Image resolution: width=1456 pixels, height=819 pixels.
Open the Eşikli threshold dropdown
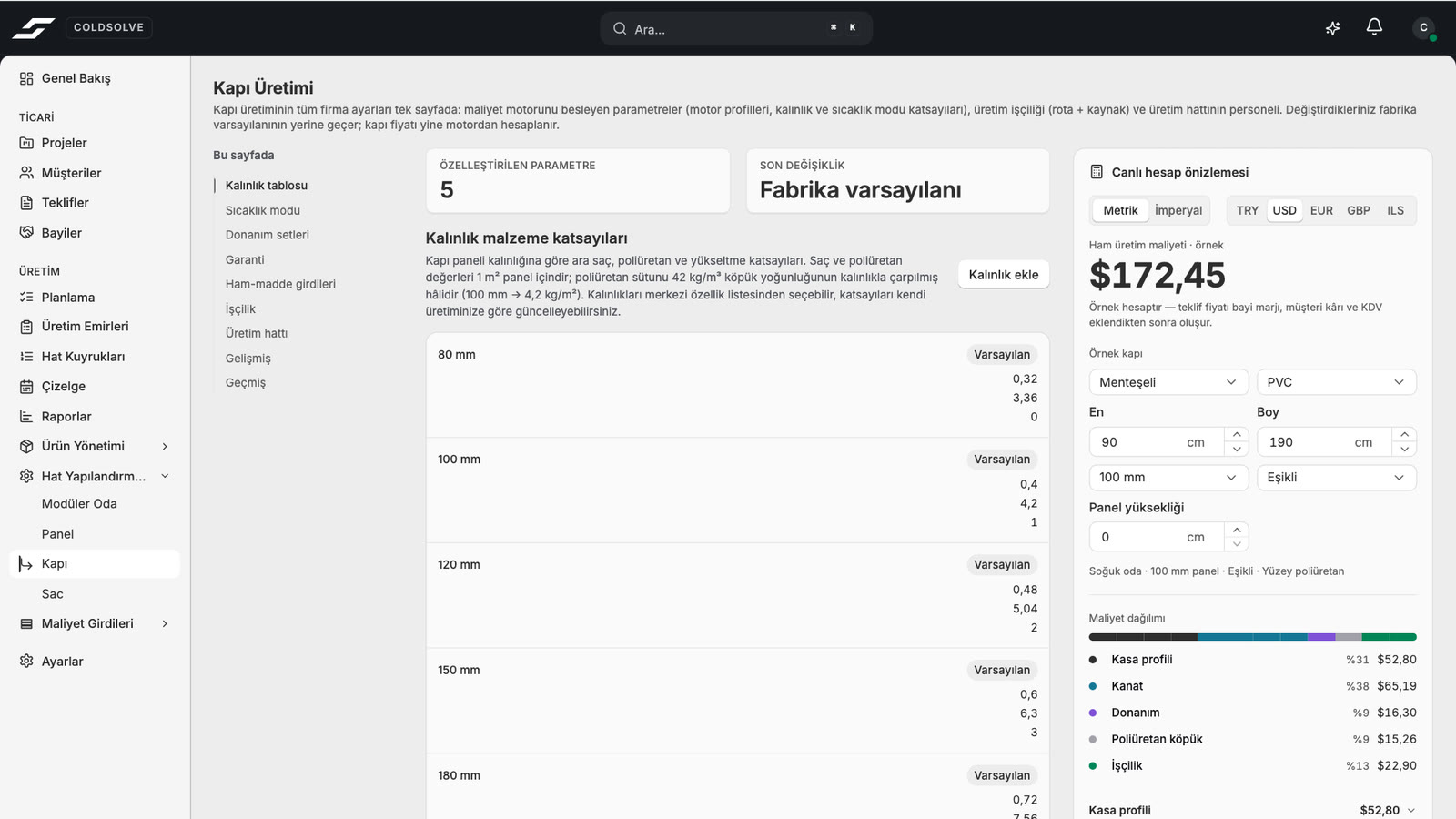click(x=1337, y=478)
